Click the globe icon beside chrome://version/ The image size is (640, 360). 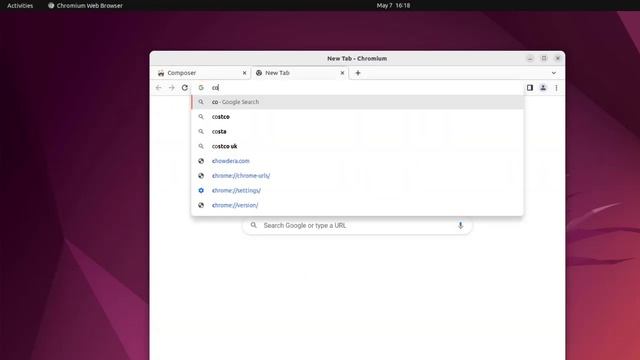(x=201, y=205)
